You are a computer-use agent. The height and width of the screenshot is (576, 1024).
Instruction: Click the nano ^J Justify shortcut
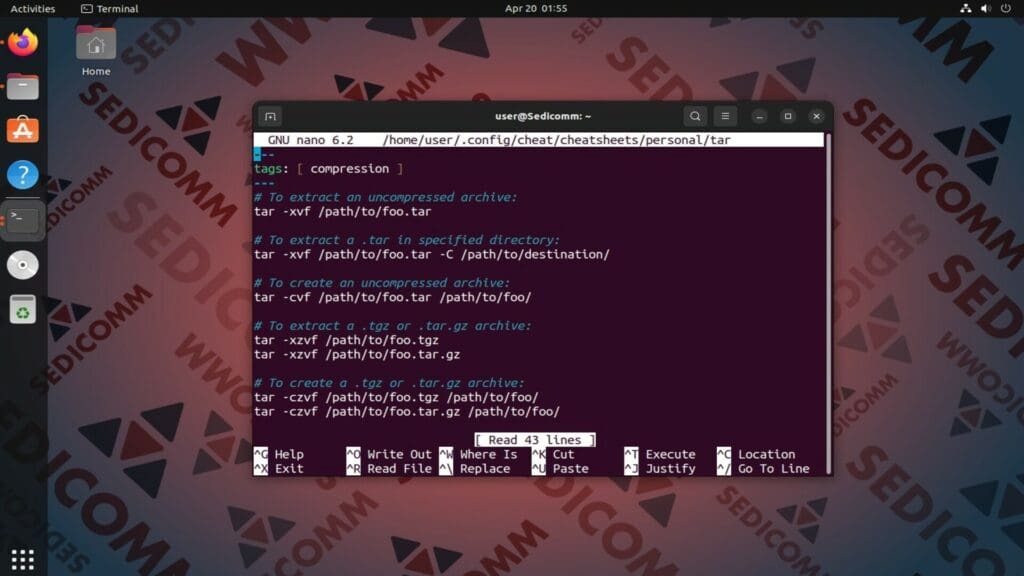coord(660,469)
